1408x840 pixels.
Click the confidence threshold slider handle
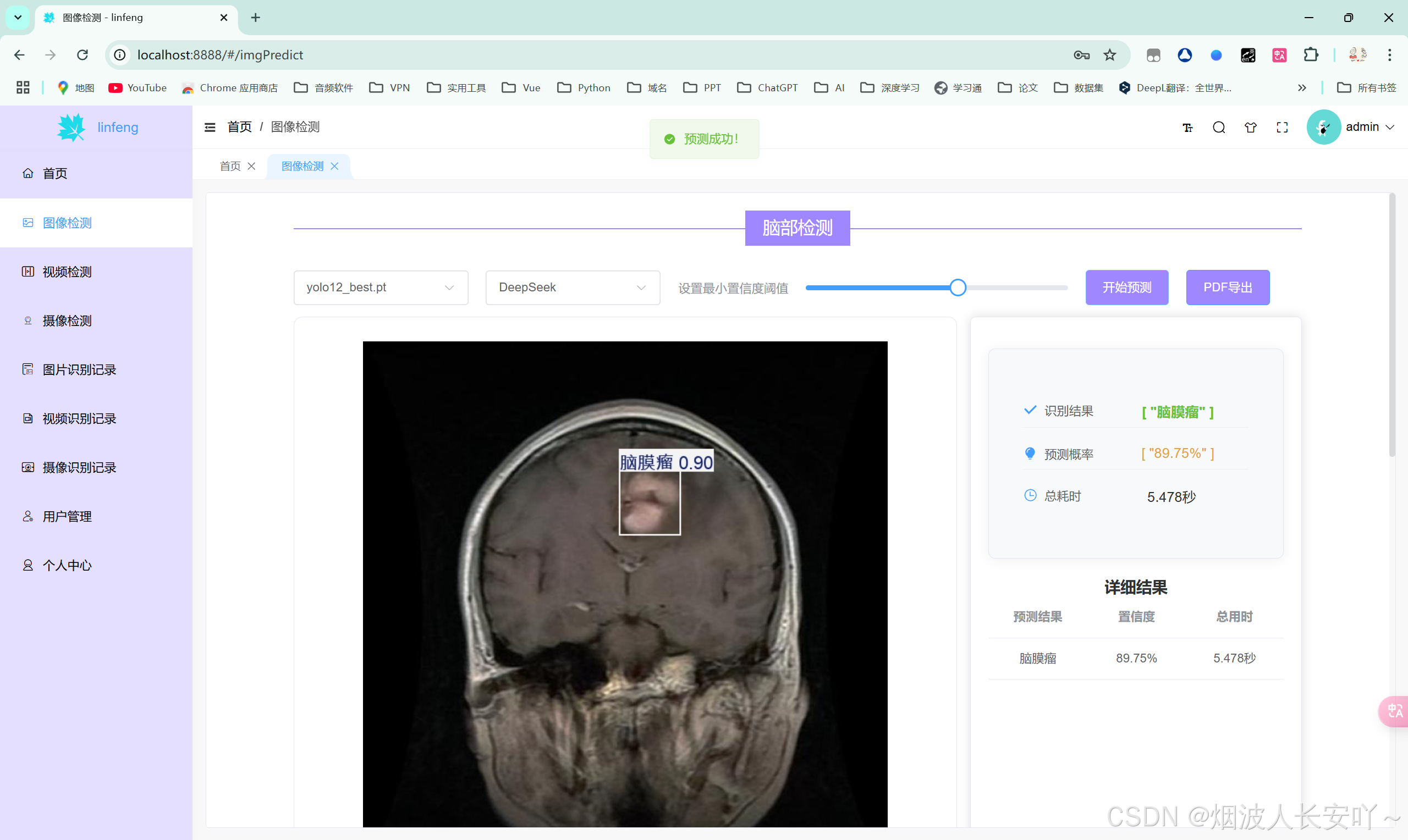(958, 288)
